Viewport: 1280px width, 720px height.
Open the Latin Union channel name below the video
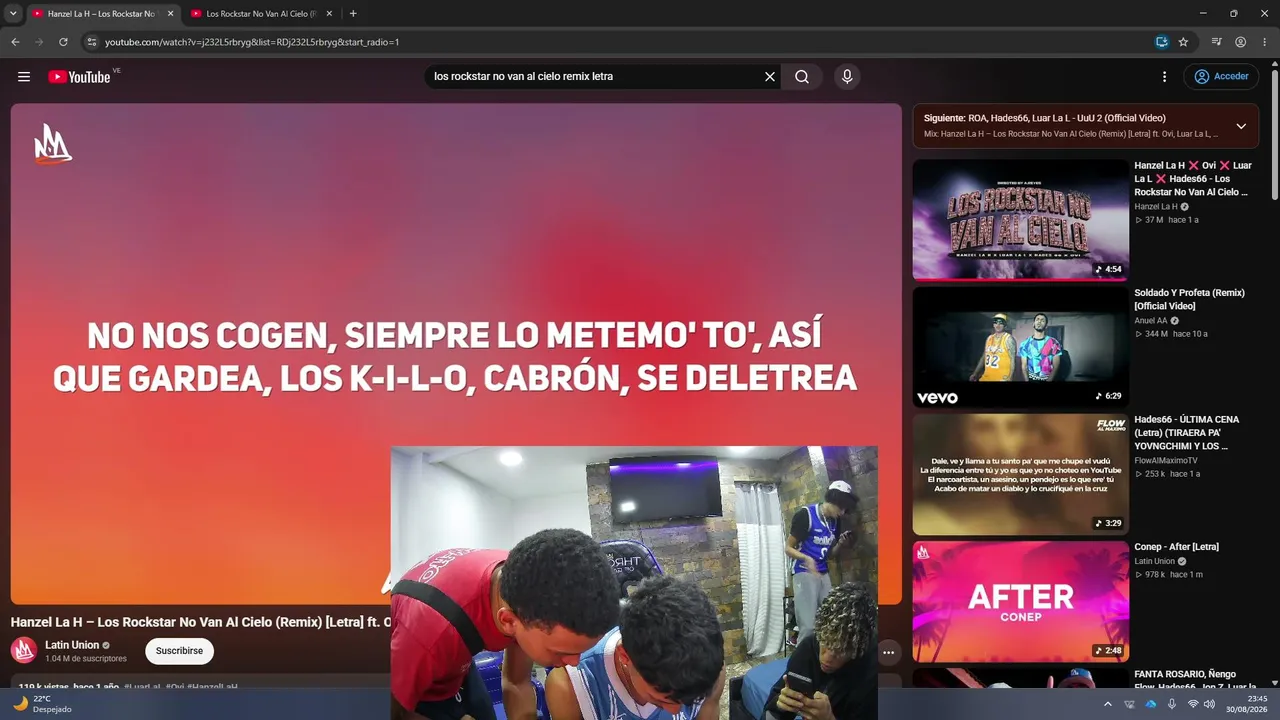click(72, 645)
